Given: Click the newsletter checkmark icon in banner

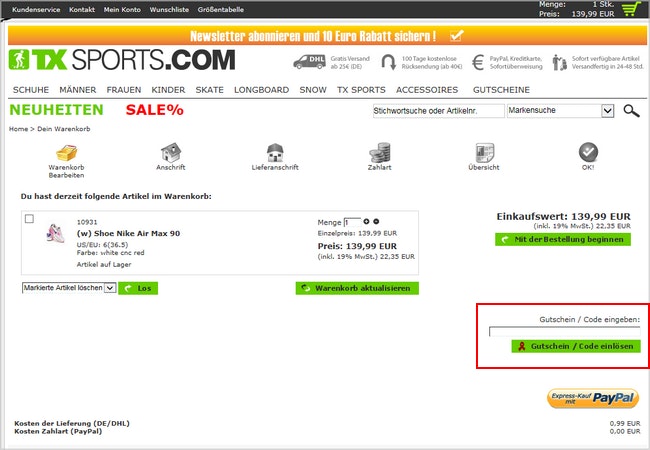Looking at the screenshot, I should tap(456, 36).
